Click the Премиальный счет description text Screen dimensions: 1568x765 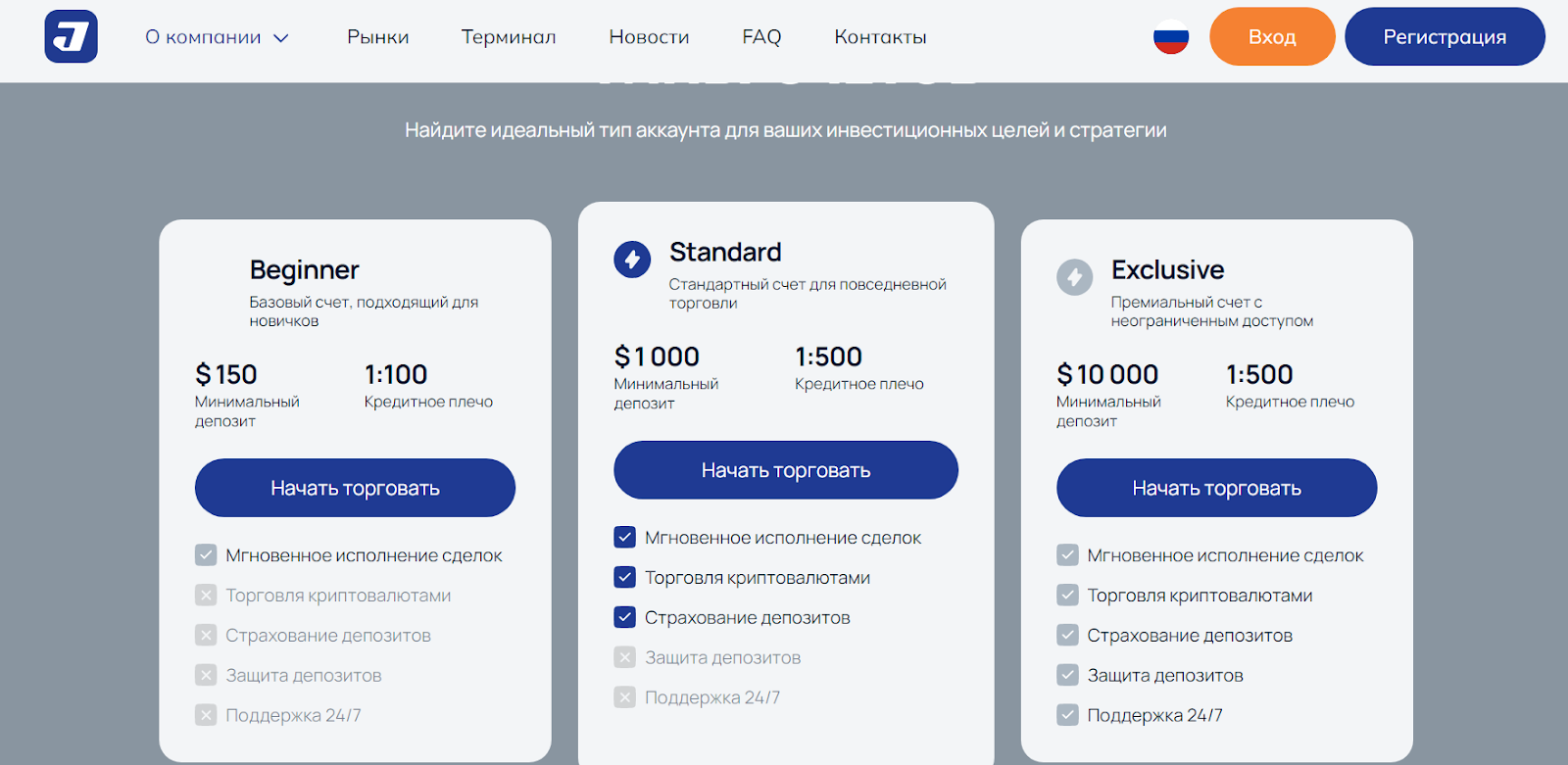click(x=1212, y=311)
